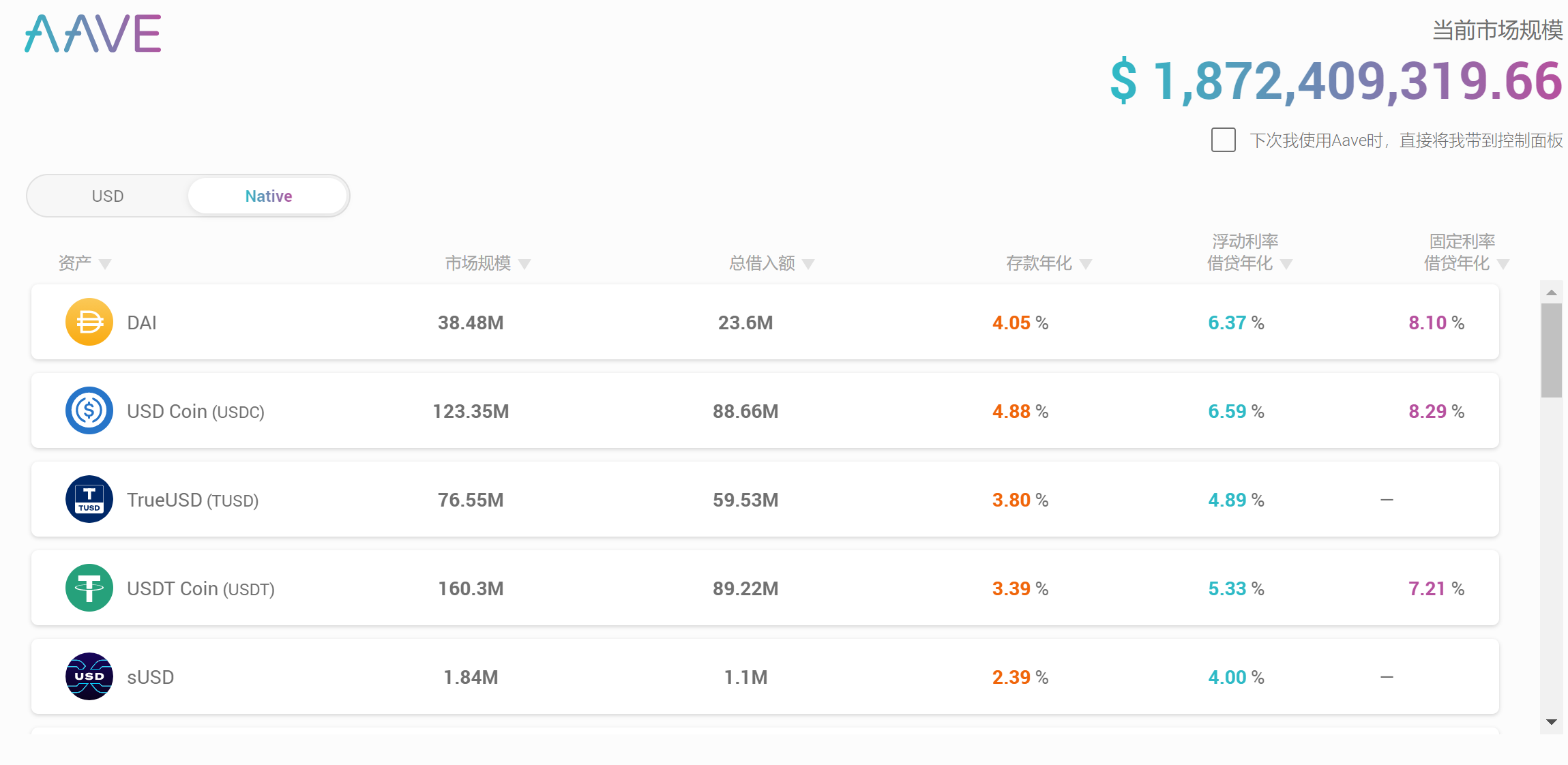Click USDT market size 160.3M
The width and height of the screenshot is (1568, 765).
[x=471, y=588]
